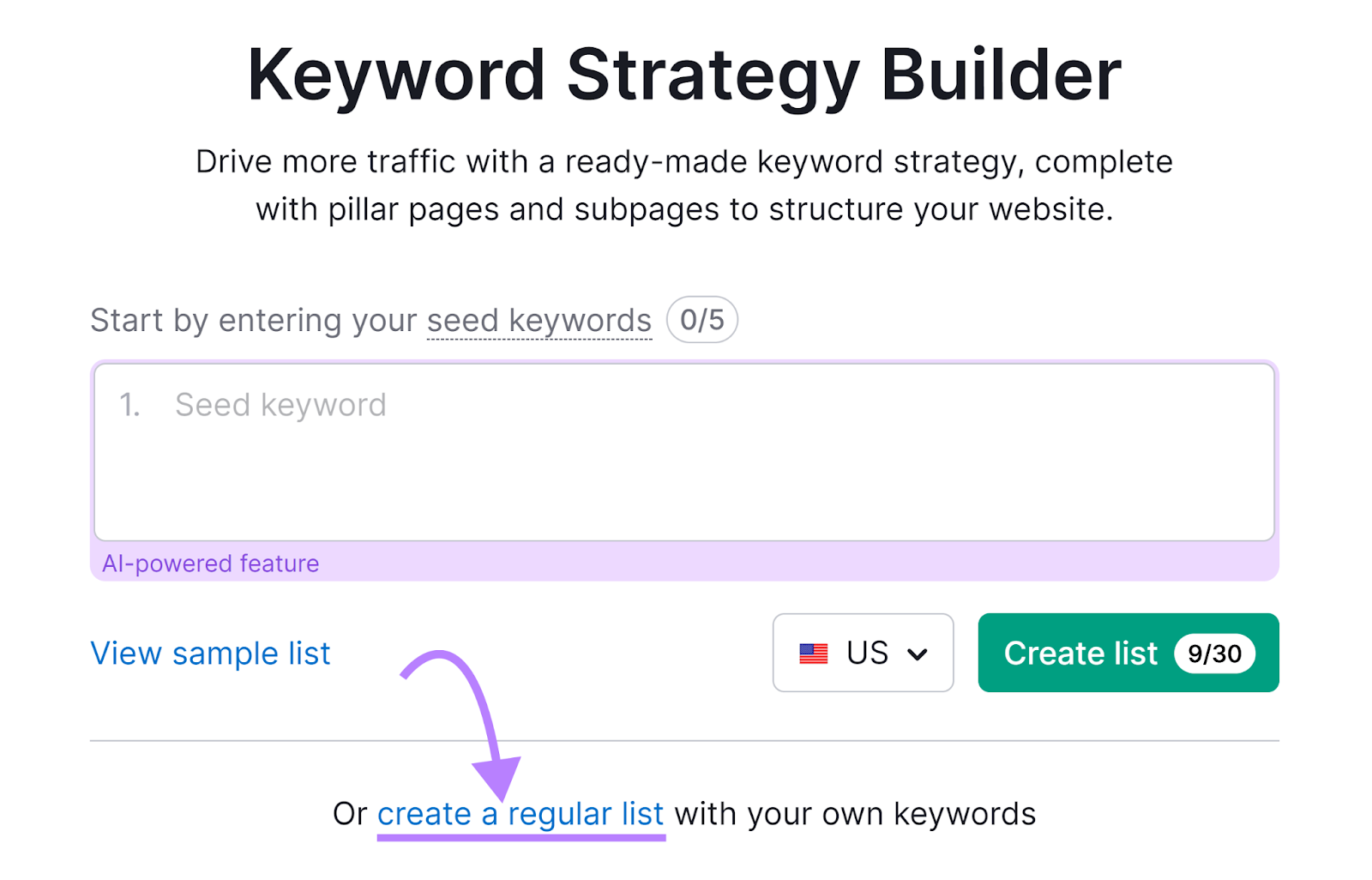The height and width of the screenshot is (880, 1372).
Task: Click the Start by entering your seed keywords label
Action: tap(370, 319)
